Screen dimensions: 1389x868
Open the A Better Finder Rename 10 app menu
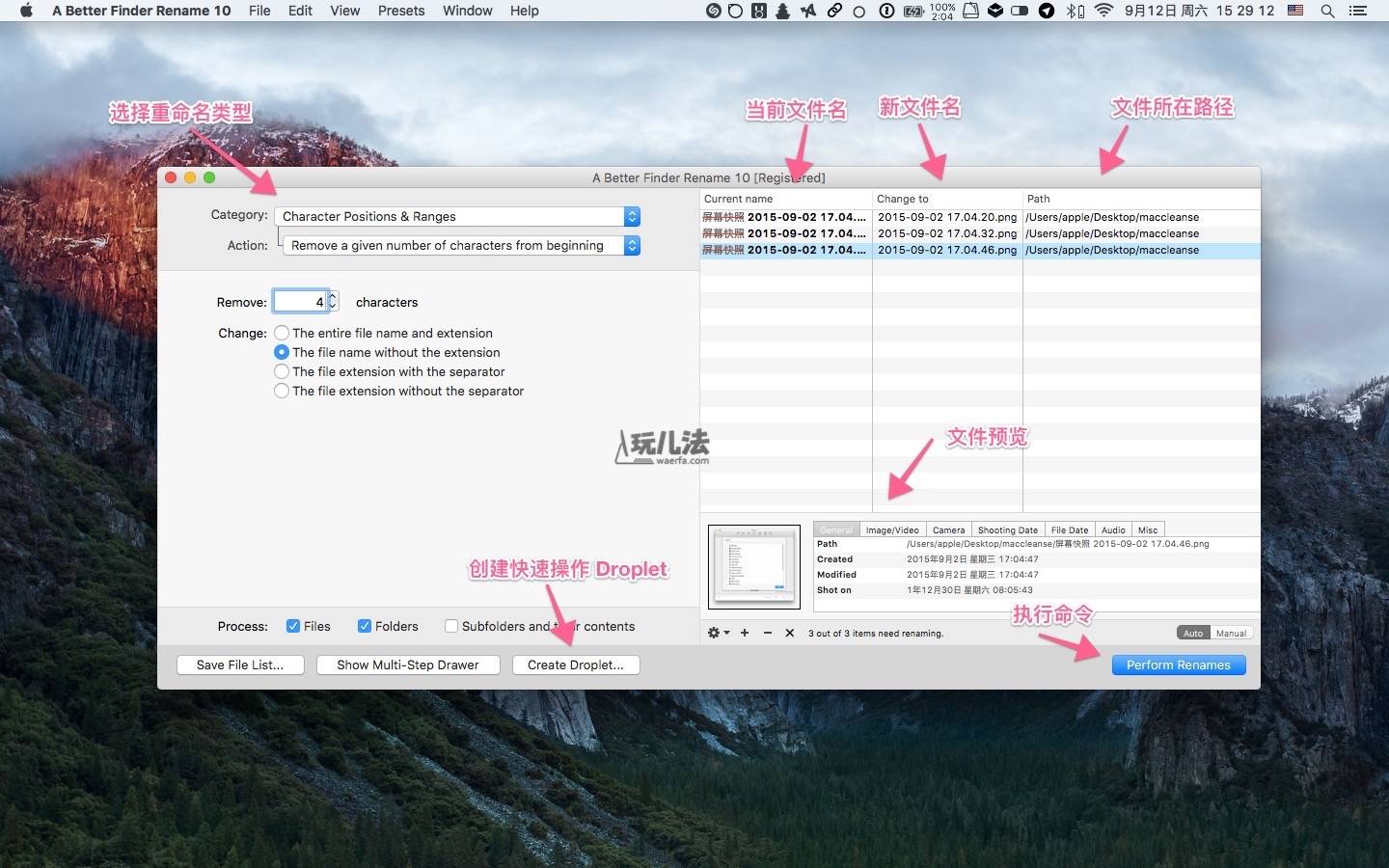[x=142, y=11]
